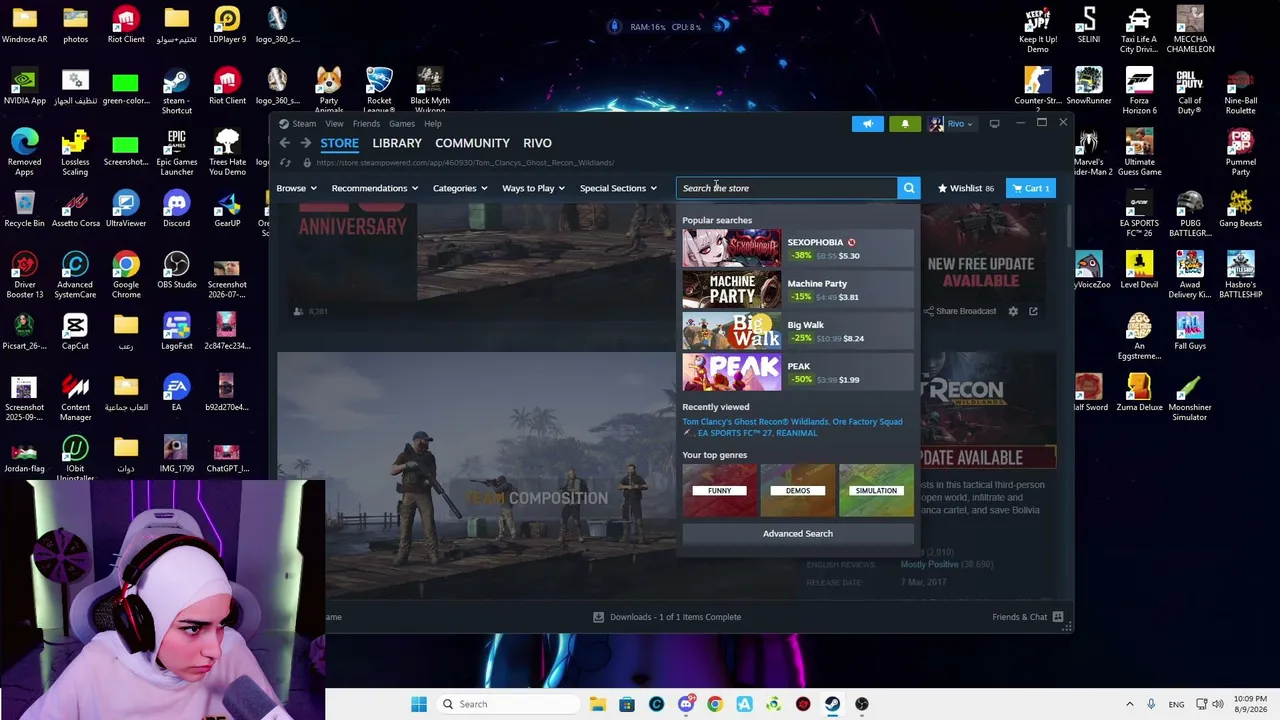Screen dimensions: 1280x720
Task: Open Downloads status in Steam footer
Action: 667,617
